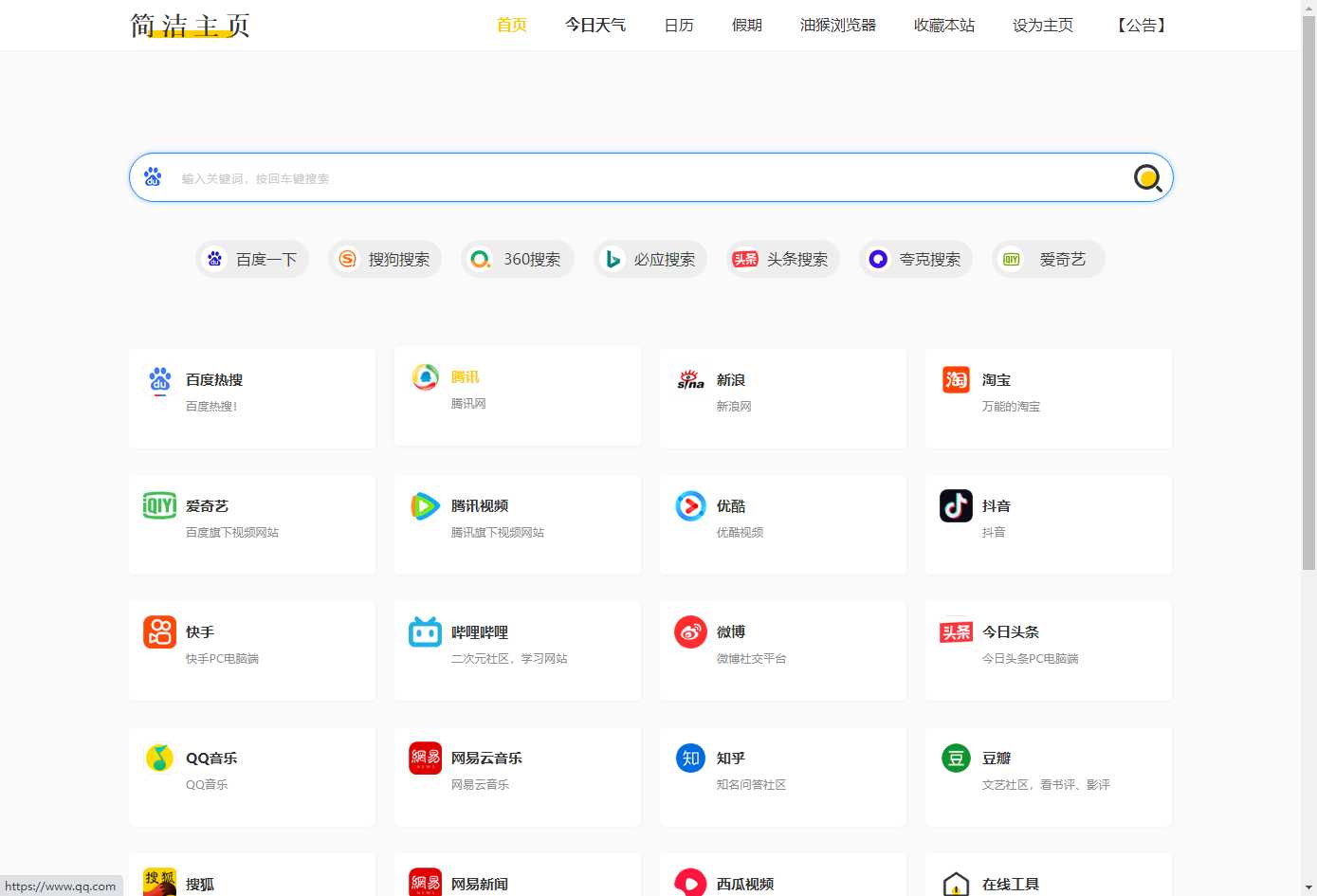This screenshot has width=1317, height=896.
Task: Click the 腾讯视频 play icon
Action: (x=425, y=506)
